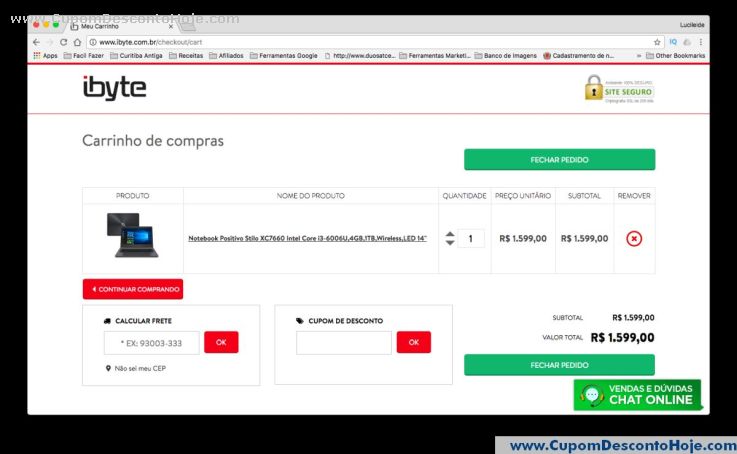Open the Receitas bookmark folder
737x454 pixels.
click(186, 55)
